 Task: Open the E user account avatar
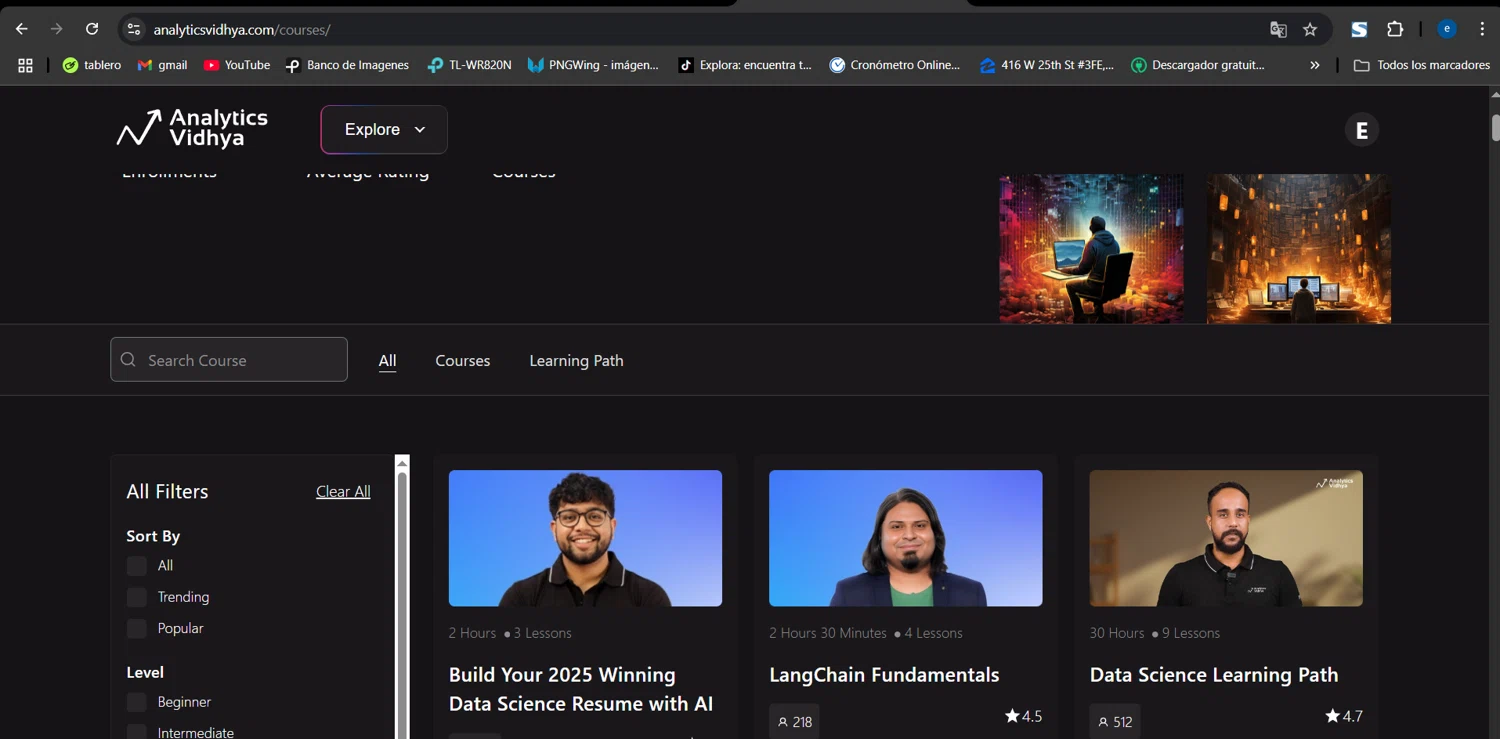coord(1361,130)
